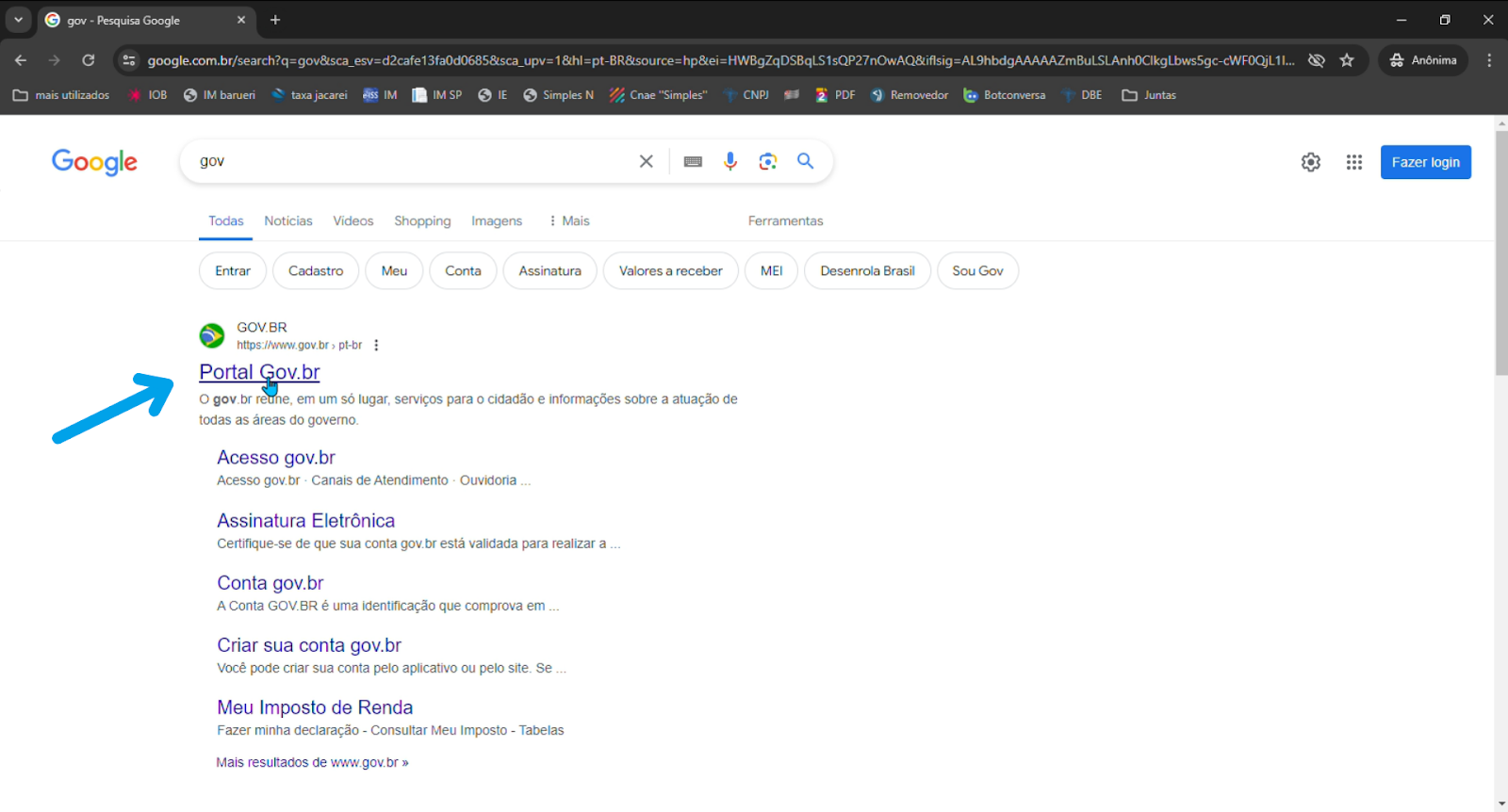Switch to the Shopping tab
This screenshot has width=1508, height=812.
pos(422,220)
